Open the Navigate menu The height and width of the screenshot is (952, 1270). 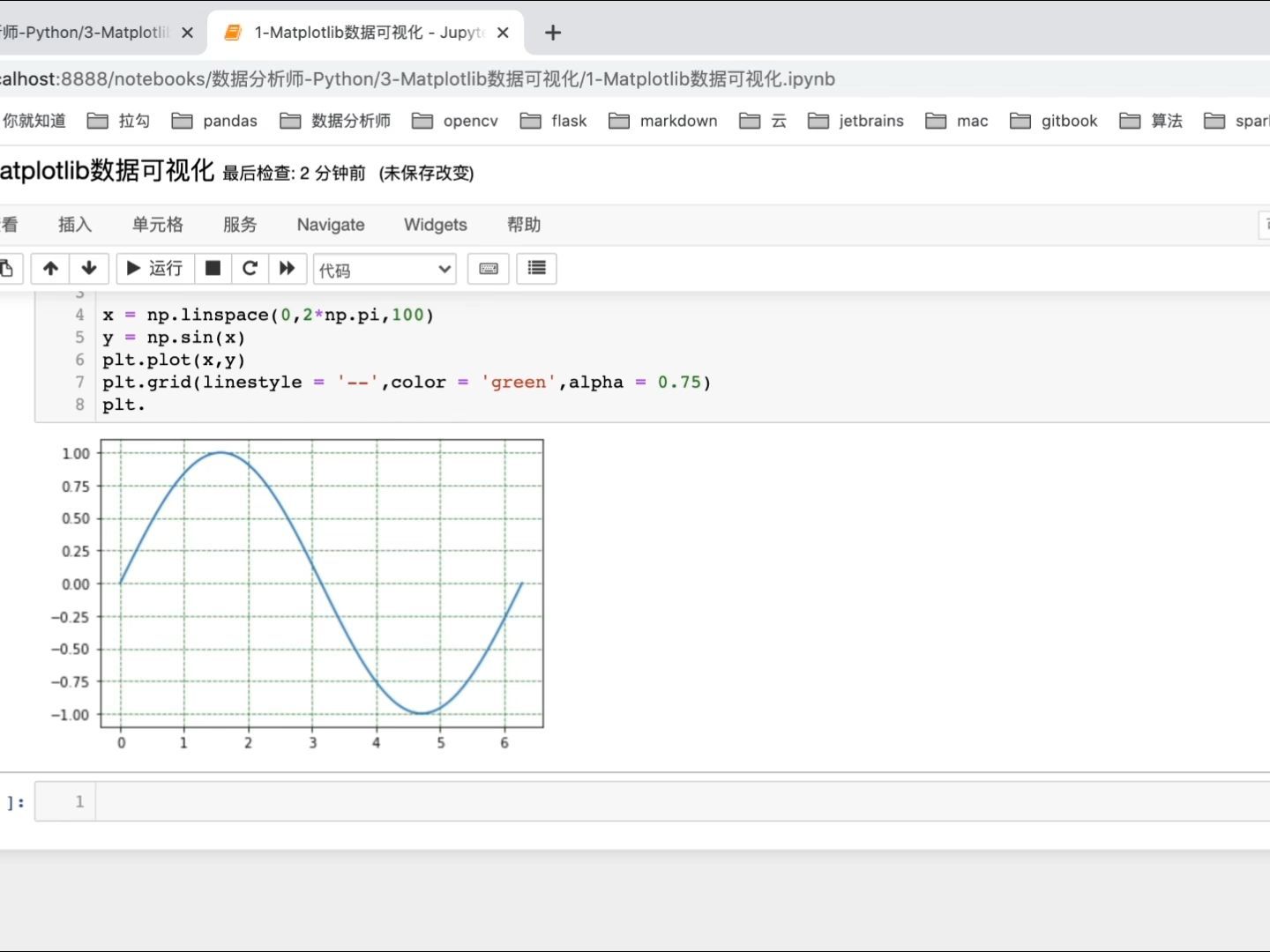click(x=331, y=225)
